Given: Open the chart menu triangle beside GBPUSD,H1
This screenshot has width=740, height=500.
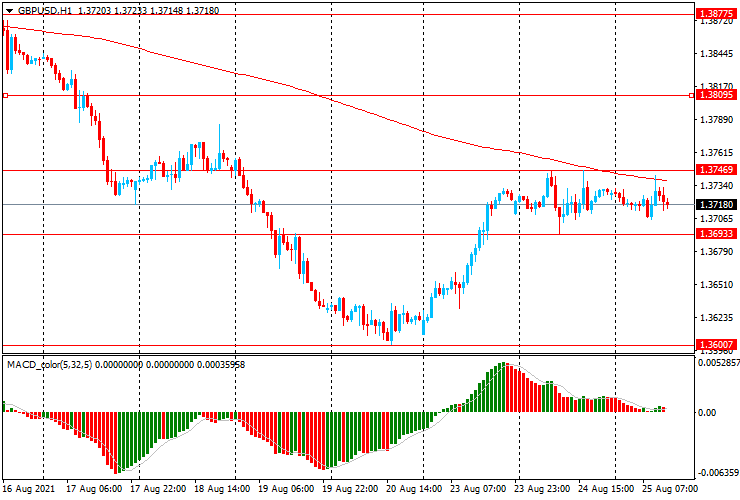Looking at the screenshot, I should point(9,11).
